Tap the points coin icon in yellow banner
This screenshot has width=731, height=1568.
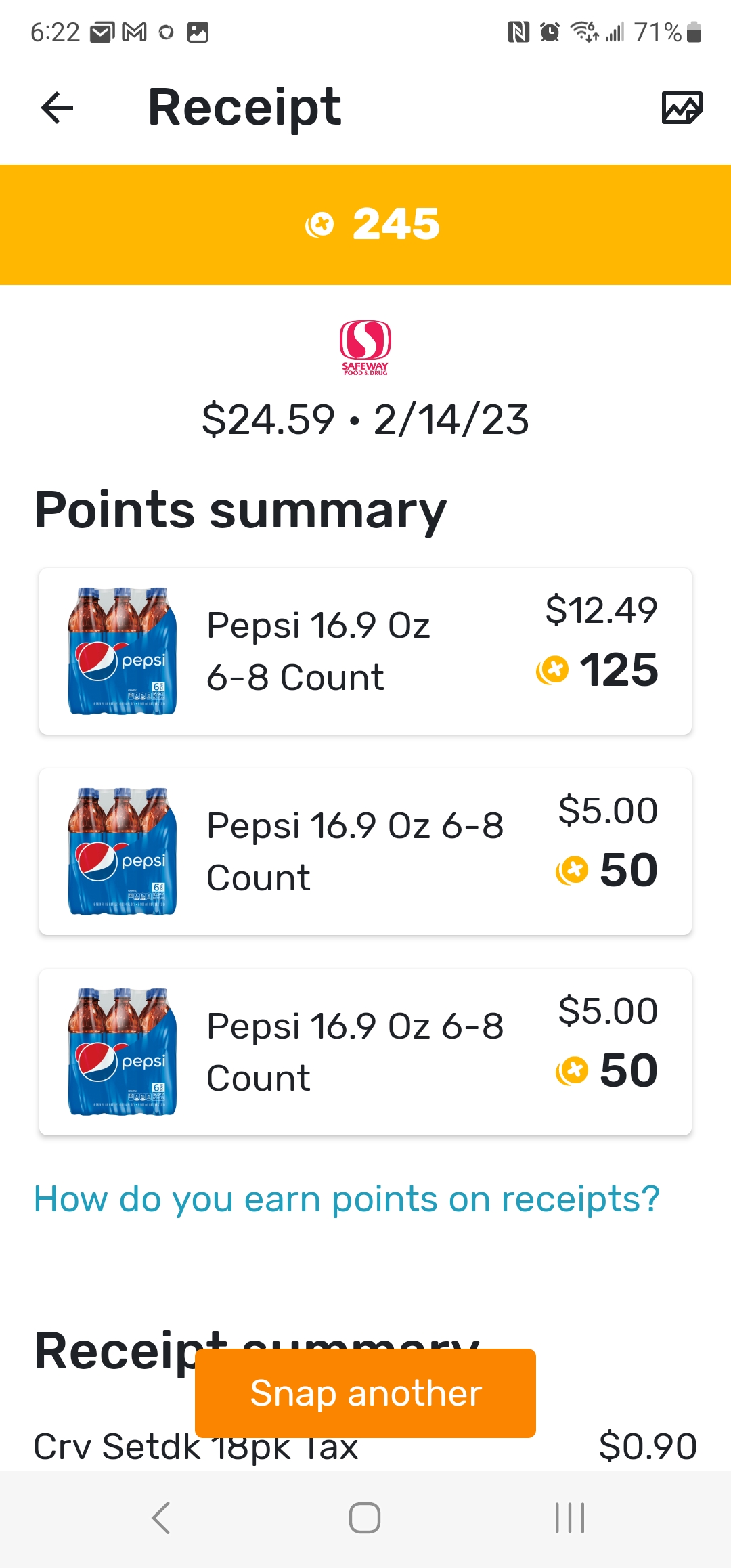[x=320, y=224]
